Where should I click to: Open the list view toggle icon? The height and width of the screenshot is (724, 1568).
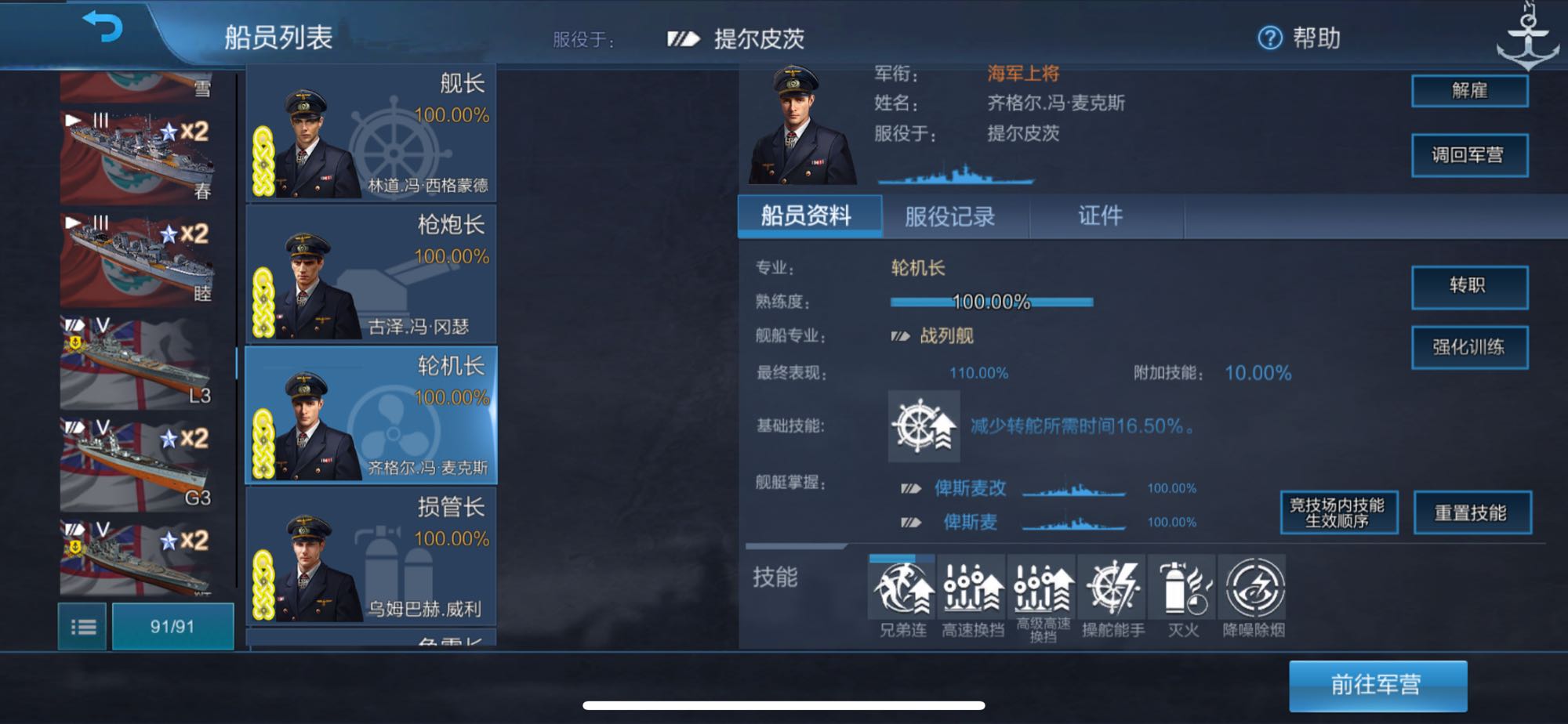pyautogui.click(x=82, y=627)
